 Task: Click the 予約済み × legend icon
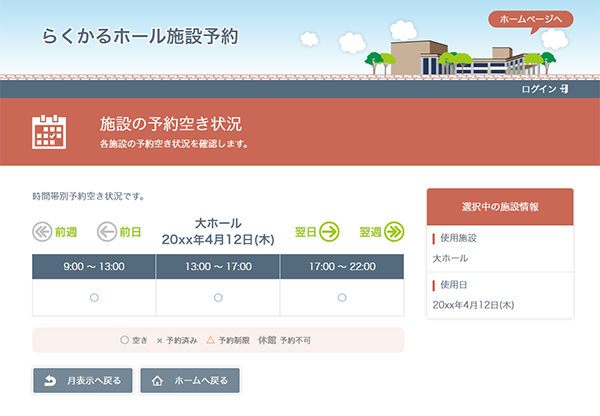(x=160, y=341)
